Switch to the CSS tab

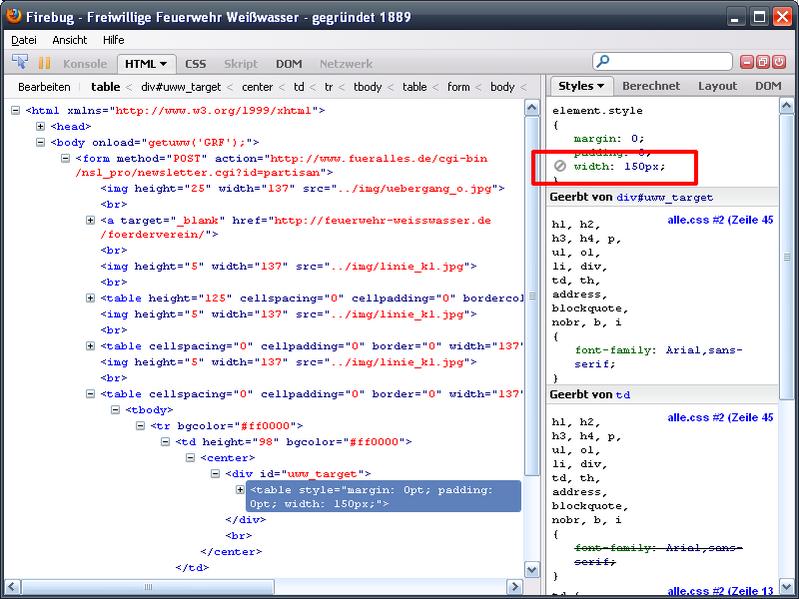195,64
